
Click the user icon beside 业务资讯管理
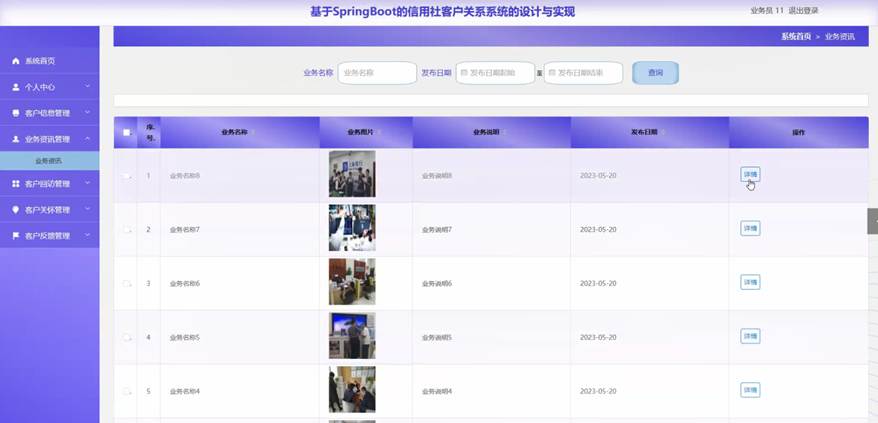(x=16, y=140)
